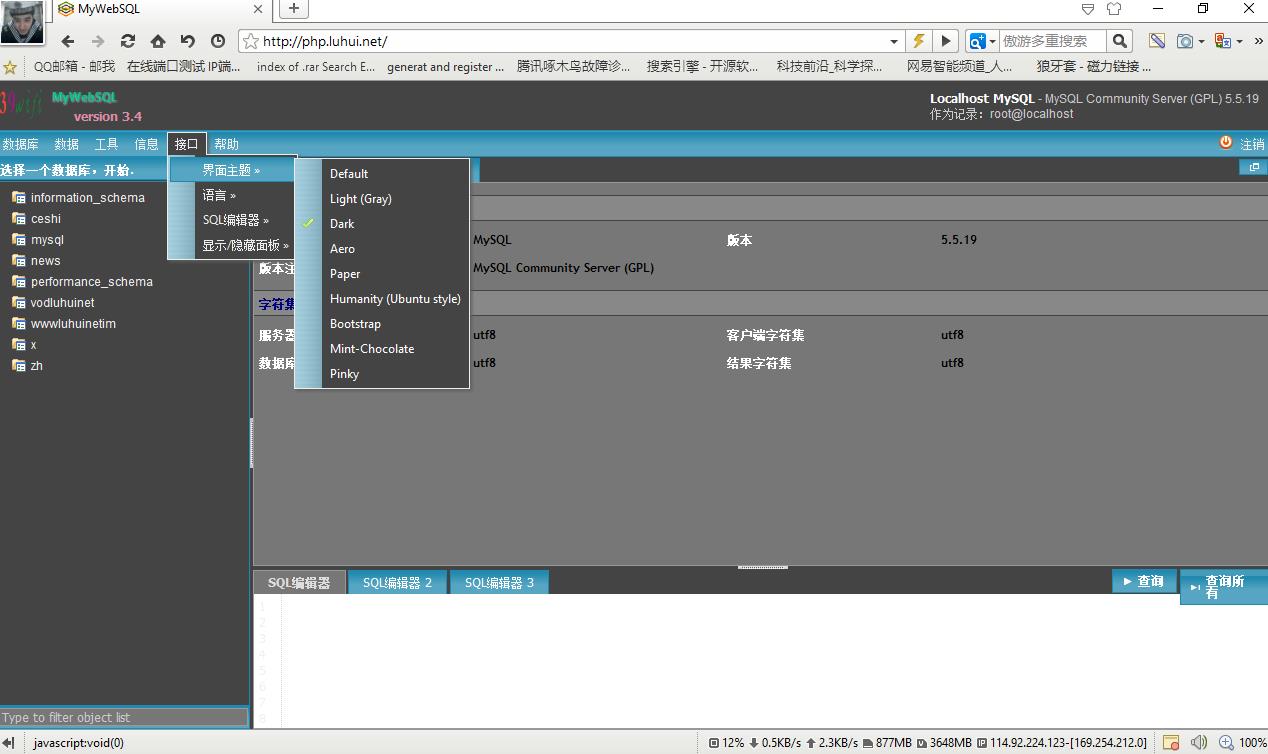The image size is (1268, 754).
Task: Select the performance_schema database
Action: [x=92, y=282]
